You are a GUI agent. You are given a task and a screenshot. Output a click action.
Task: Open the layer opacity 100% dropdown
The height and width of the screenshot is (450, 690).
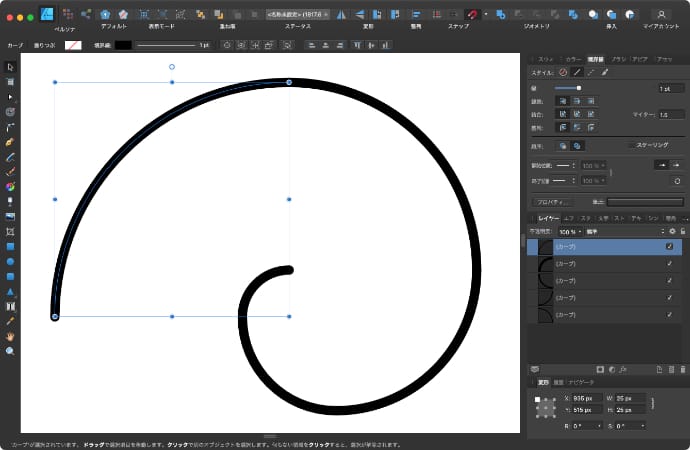tap(569, 231)
